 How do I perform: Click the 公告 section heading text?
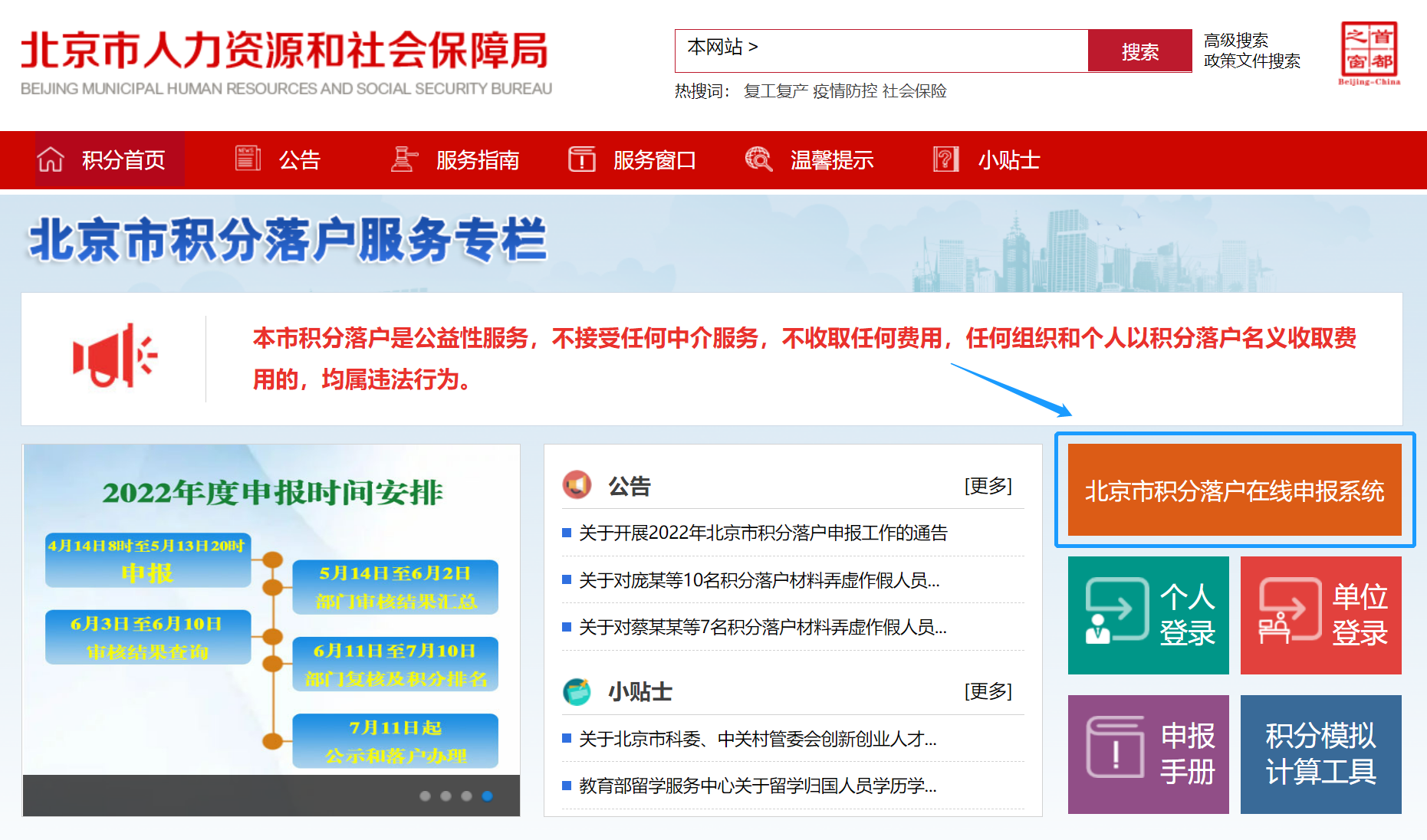coord(630,486)
